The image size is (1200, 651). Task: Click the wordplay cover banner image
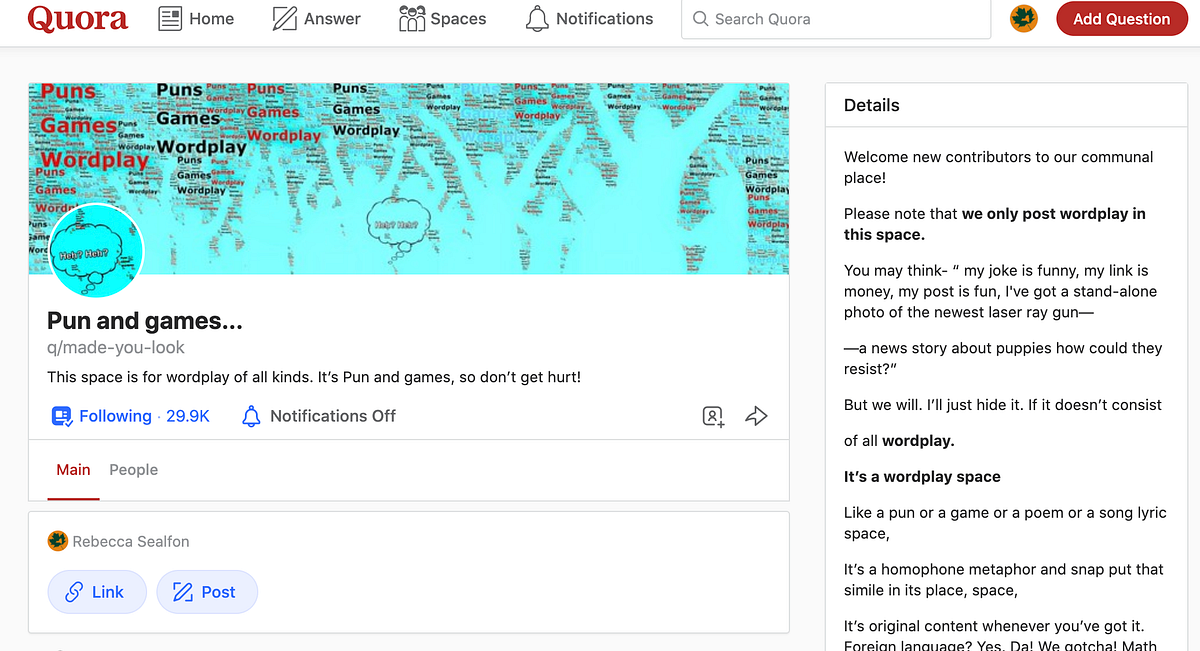pos(409,178)
